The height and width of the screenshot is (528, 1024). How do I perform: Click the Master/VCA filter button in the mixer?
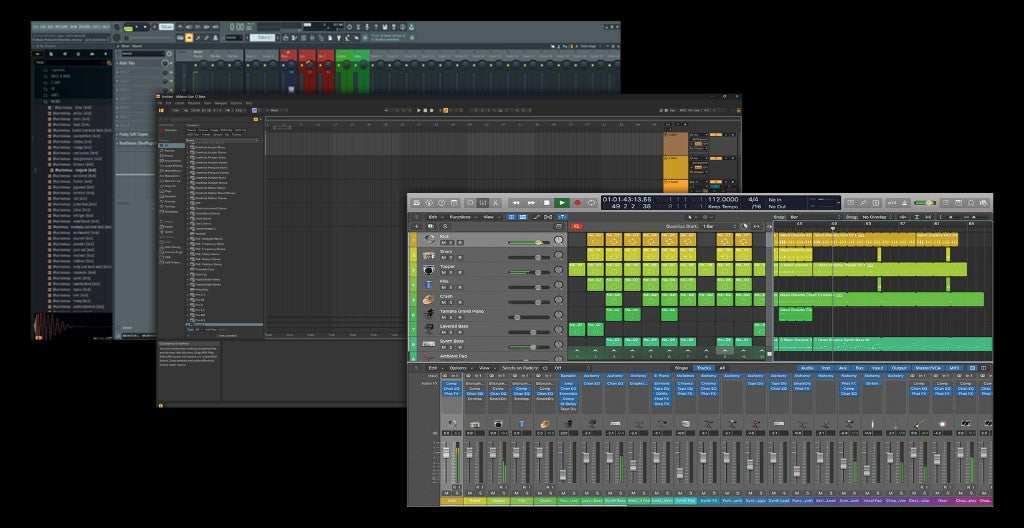click(928, 368)
